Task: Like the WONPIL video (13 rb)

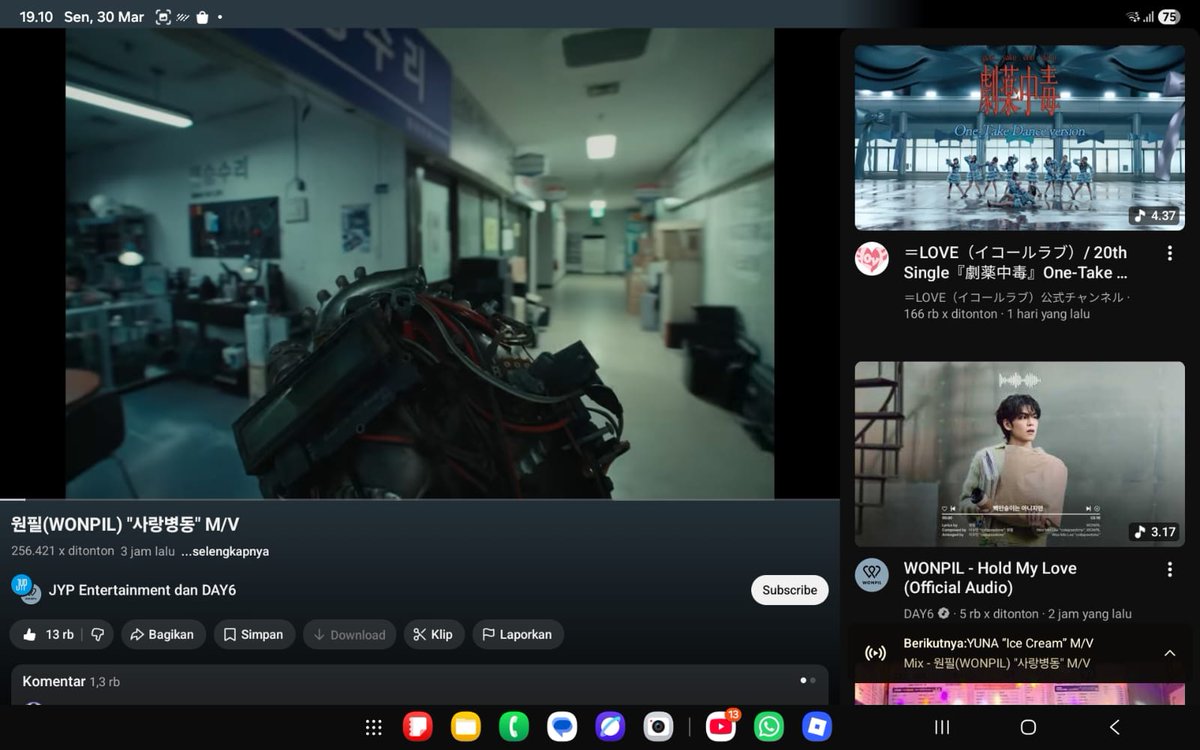Action: (46, 634)
